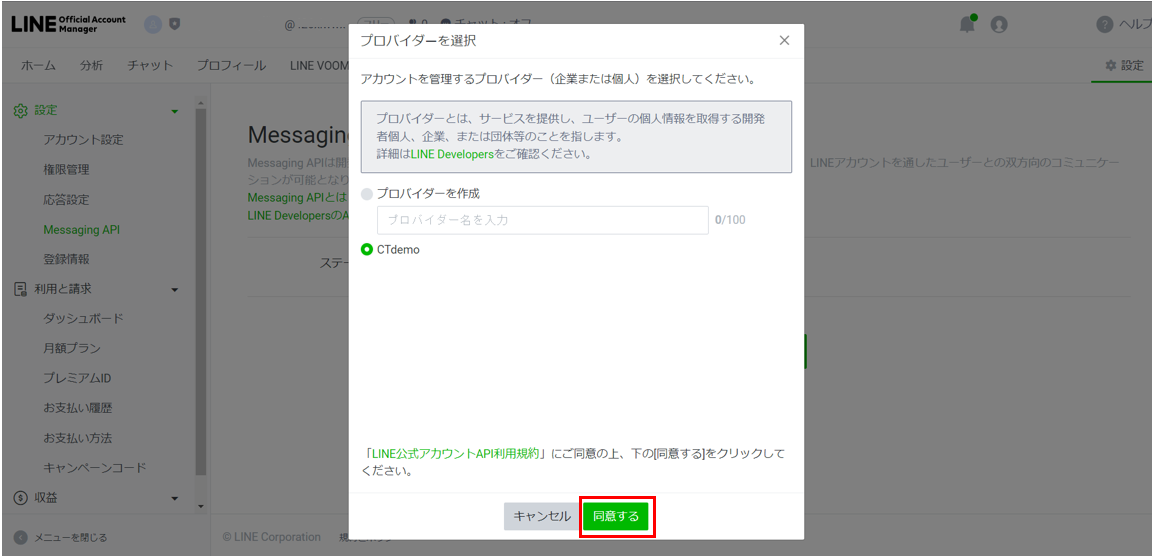Click the 収益 dollar coin icon
The image size is (1152, 557).
(20, 498)
